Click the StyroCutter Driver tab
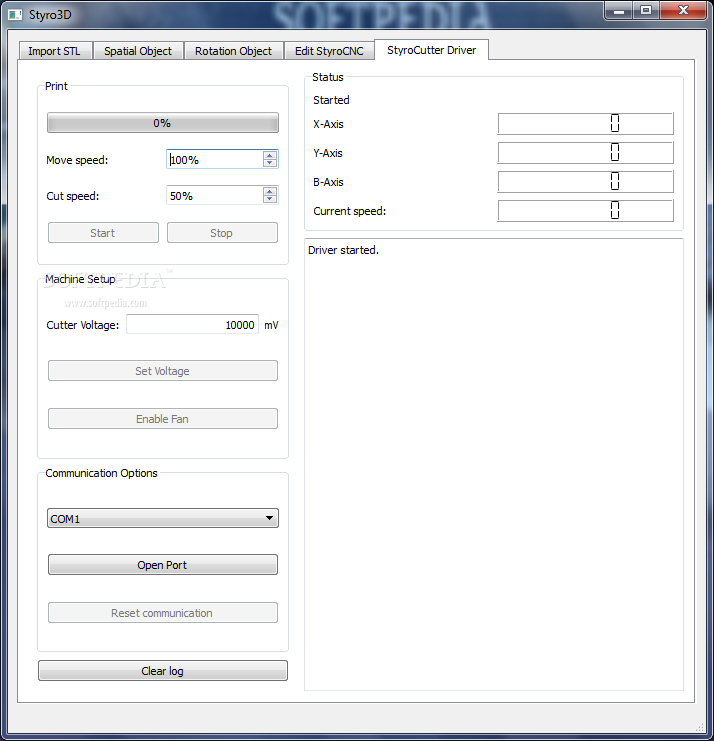This screenshot has height=741, width=714. [431, 50]
